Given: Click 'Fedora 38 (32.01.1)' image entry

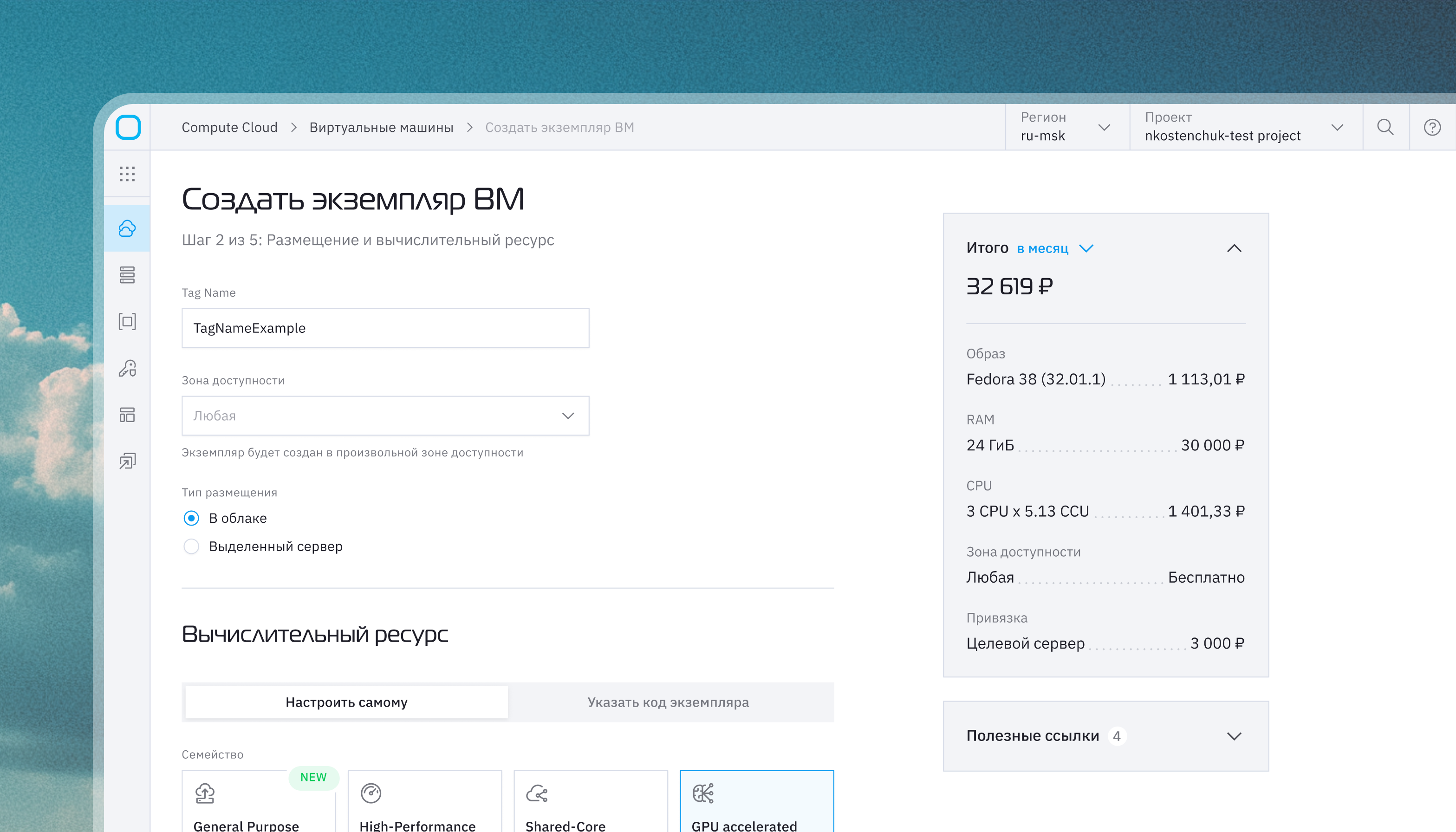Looking at the screenshot, I should [1035, 379].
